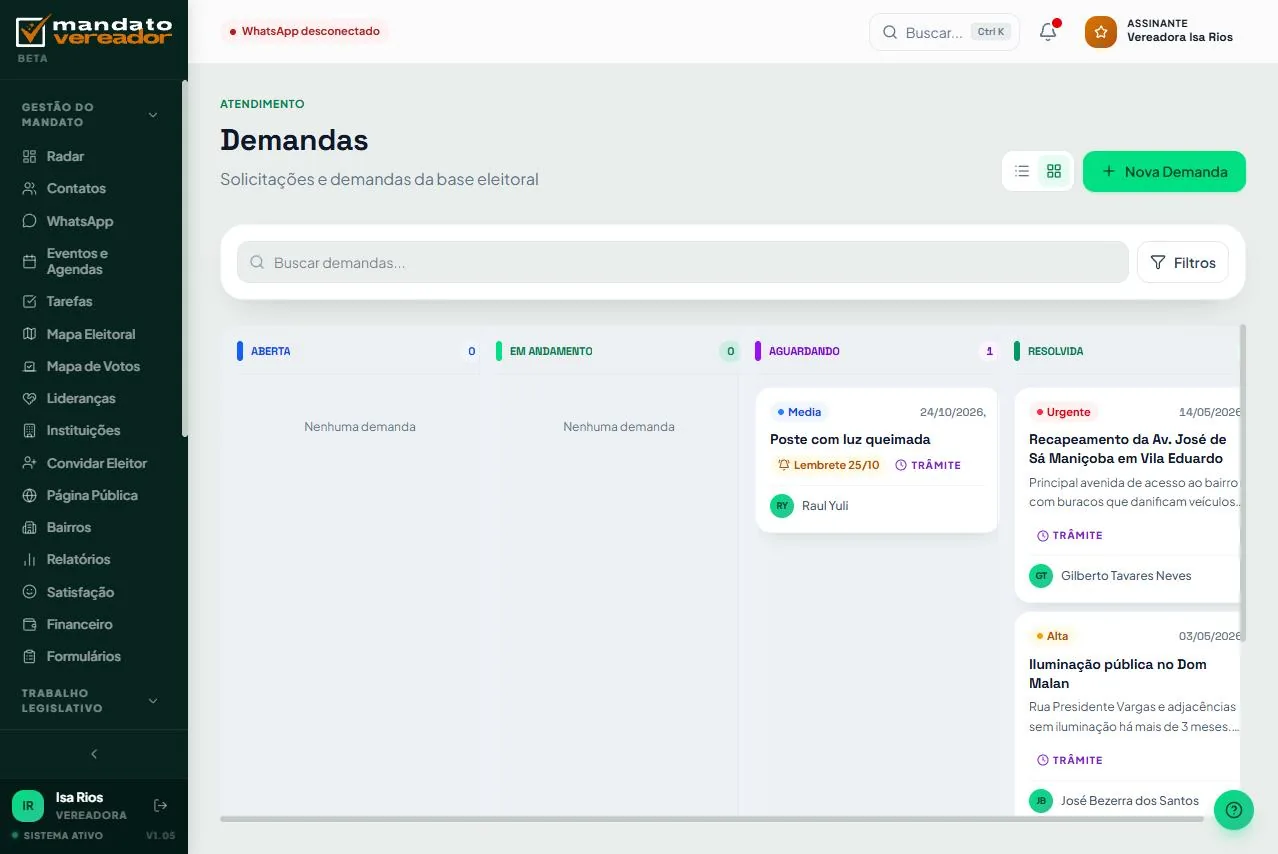Click the WhatsApp chat icon in sidebar
This screenshot has width=1278, height=854.
[29, 221]
